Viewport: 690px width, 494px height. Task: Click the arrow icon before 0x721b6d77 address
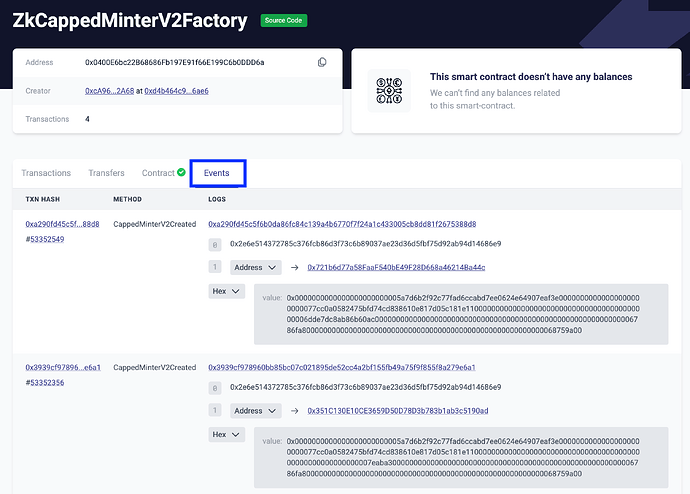tap(295, 267)
